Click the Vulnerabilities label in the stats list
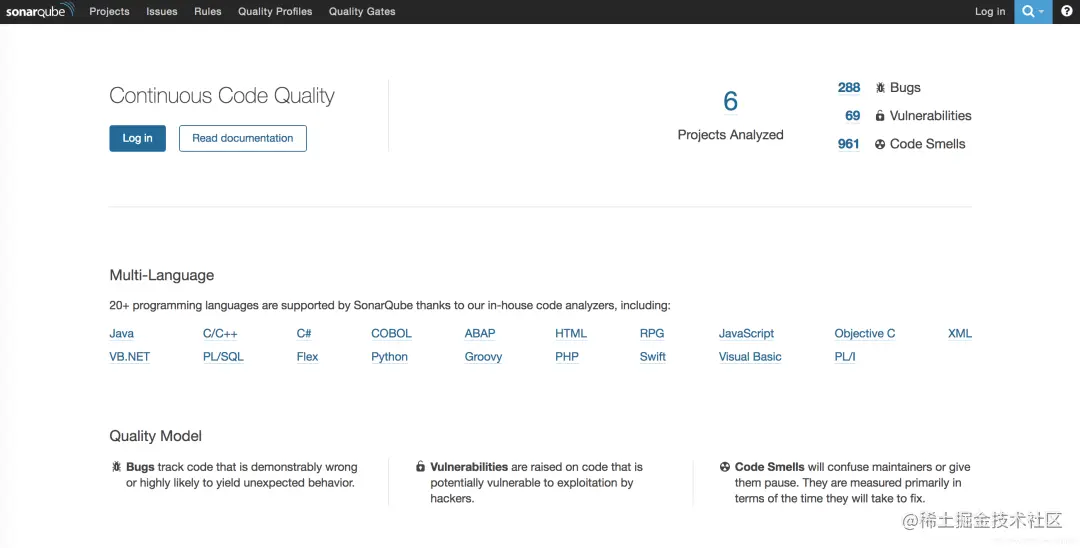 pyautogui.click(x=931, y=116)
